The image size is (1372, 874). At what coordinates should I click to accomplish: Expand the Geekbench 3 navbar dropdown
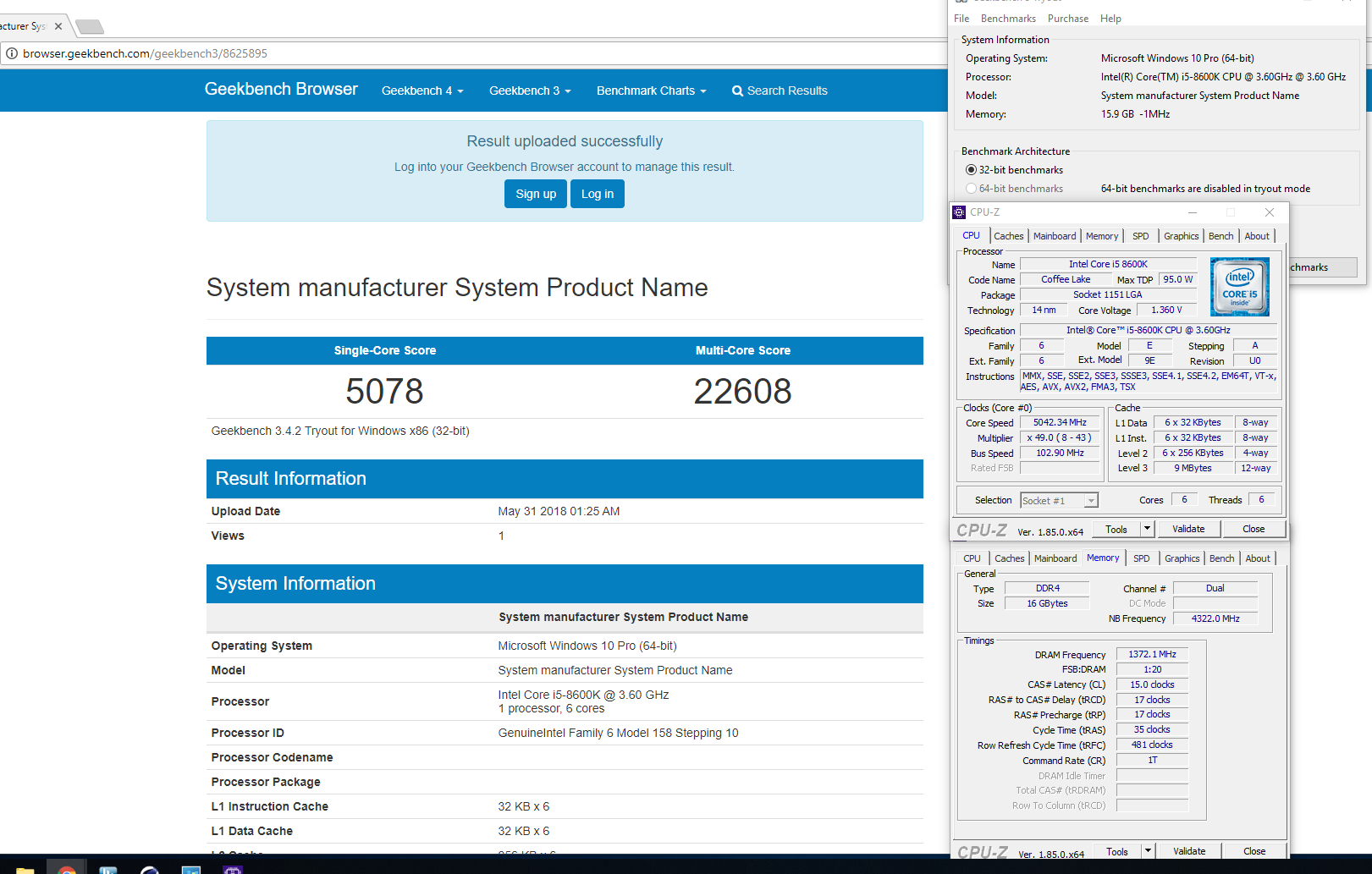[530, 91]
